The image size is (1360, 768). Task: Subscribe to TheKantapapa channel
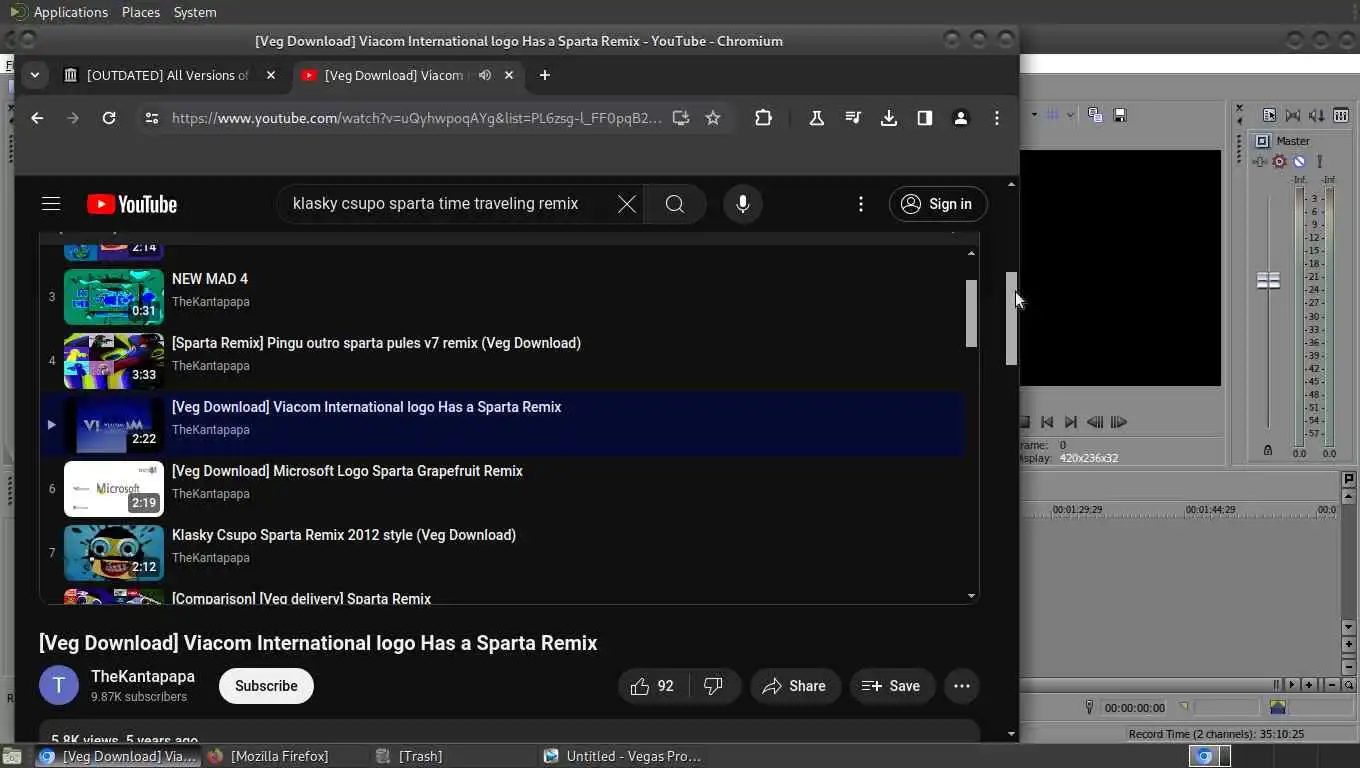[266, 686]
